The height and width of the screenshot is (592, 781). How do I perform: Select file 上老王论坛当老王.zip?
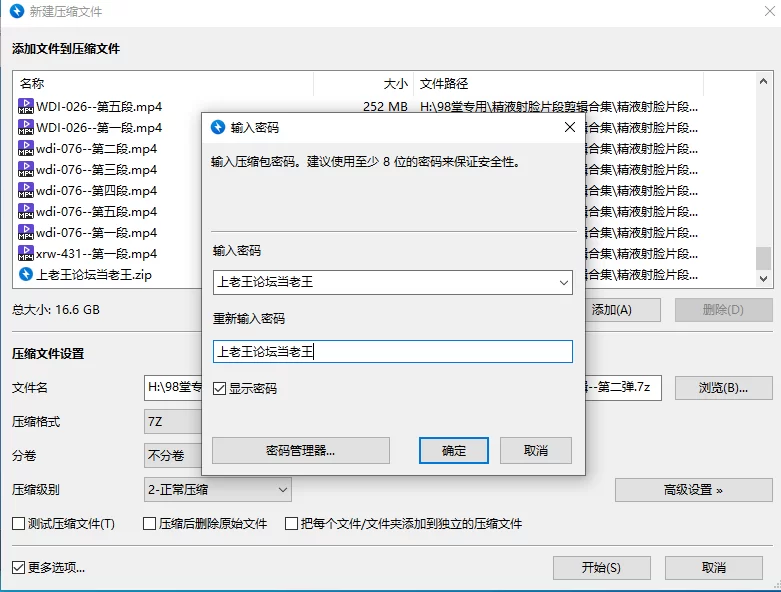point(94,274)
